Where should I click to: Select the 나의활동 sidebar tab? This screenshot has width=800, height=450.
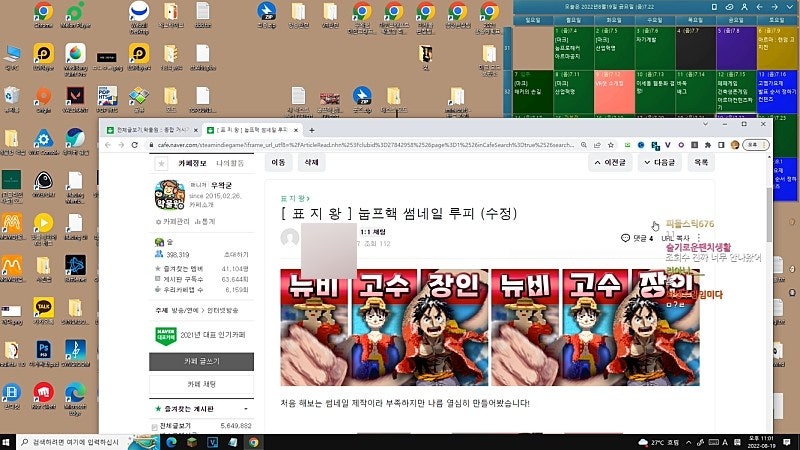pos(230,163)
